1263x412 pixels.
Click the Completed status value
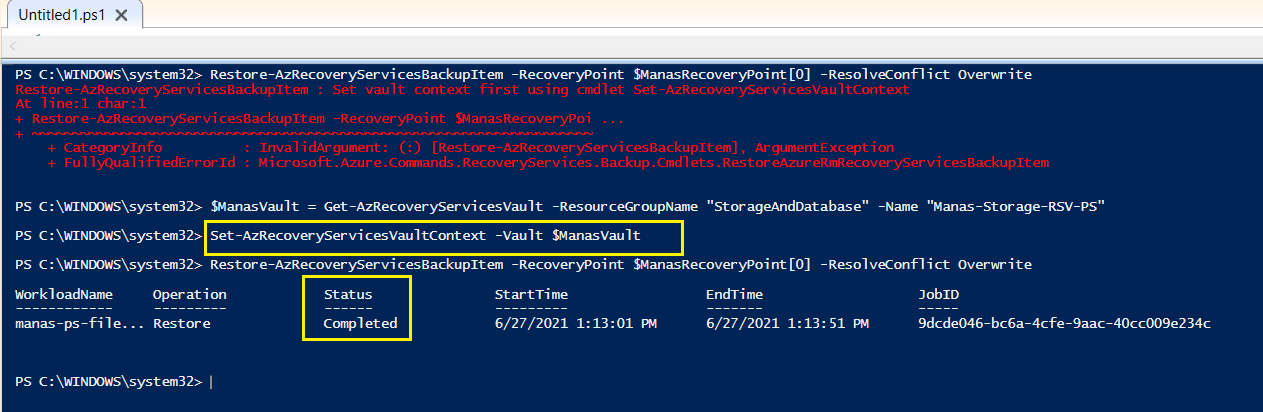click(360, 324)
